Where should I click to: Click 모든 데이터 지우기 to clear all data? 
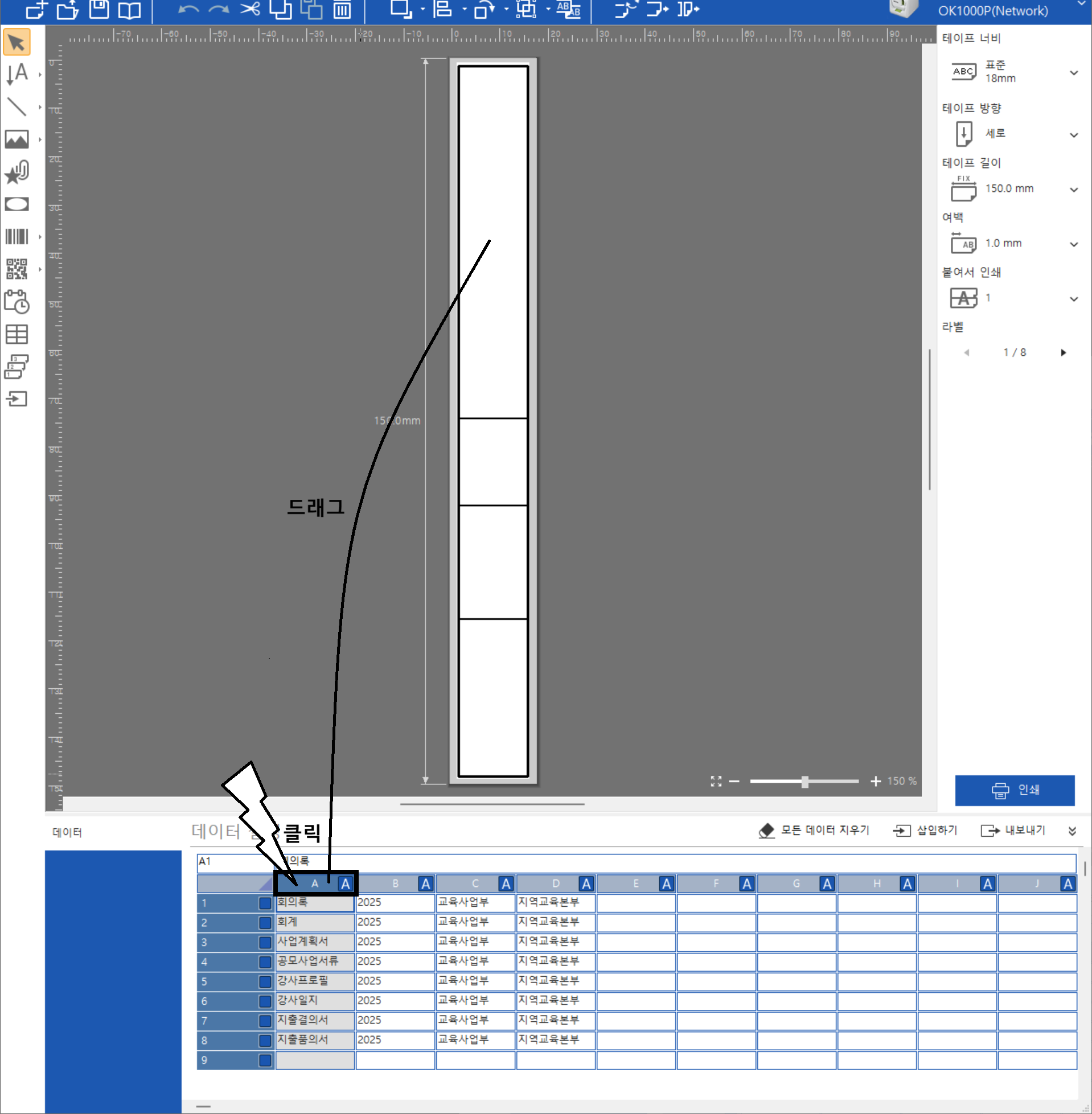click(814, 830)
